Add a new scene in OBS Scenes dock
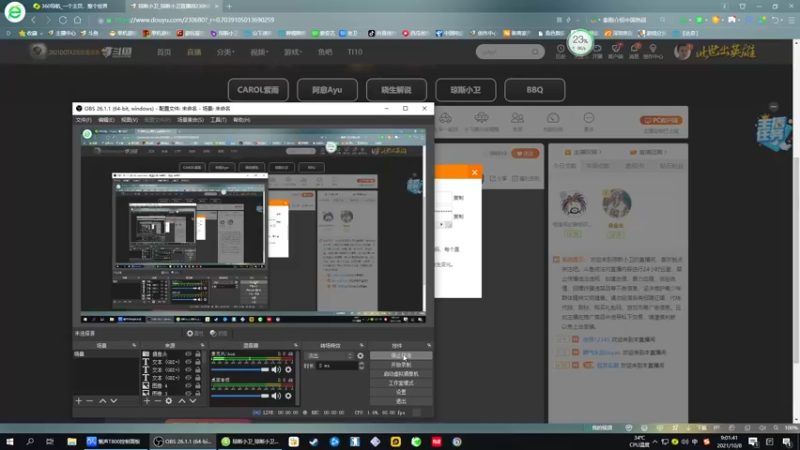This screenshot has width=800, height=450. pos(79,401)
